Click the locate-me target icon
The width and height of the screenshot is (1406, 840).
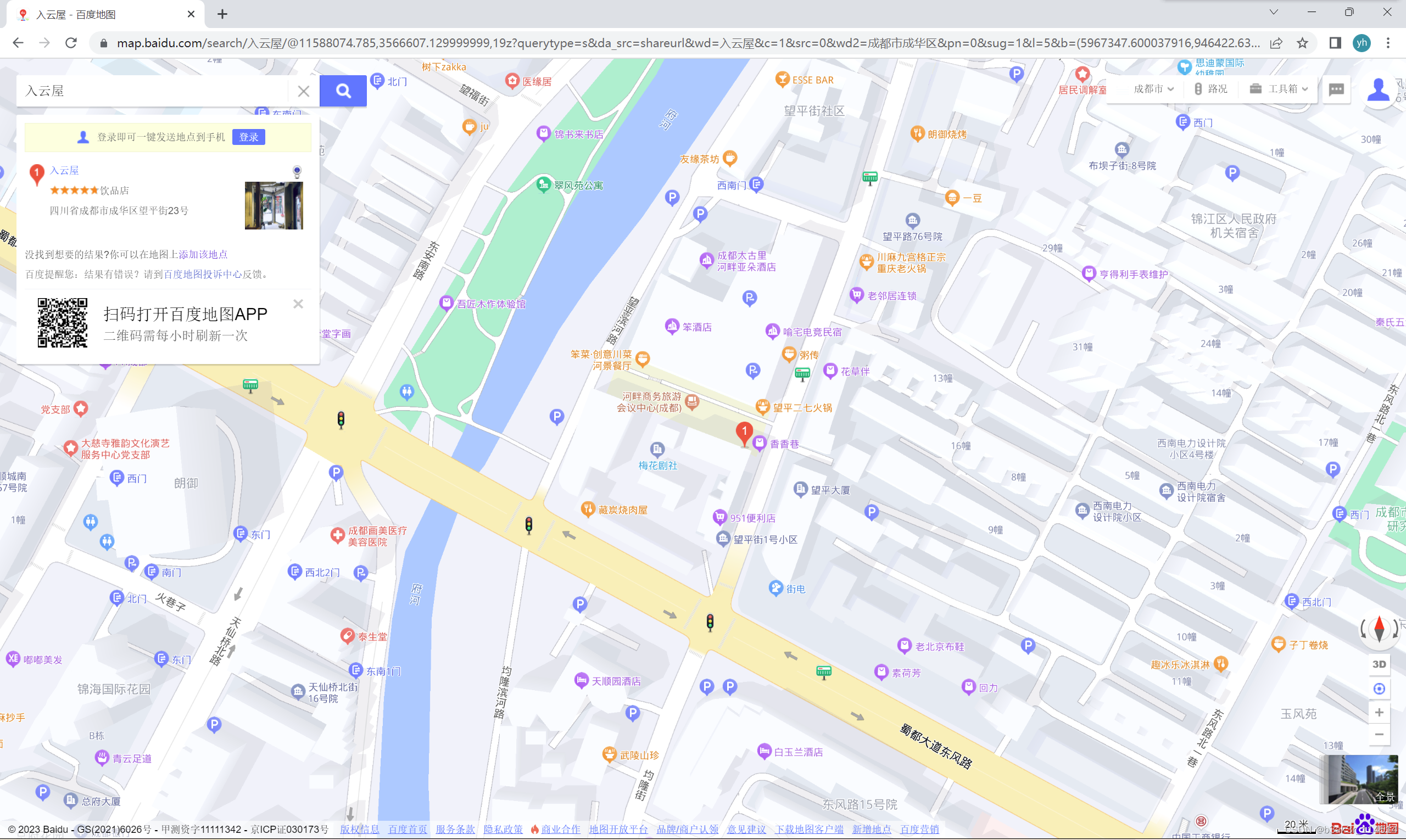point(1379,688)
